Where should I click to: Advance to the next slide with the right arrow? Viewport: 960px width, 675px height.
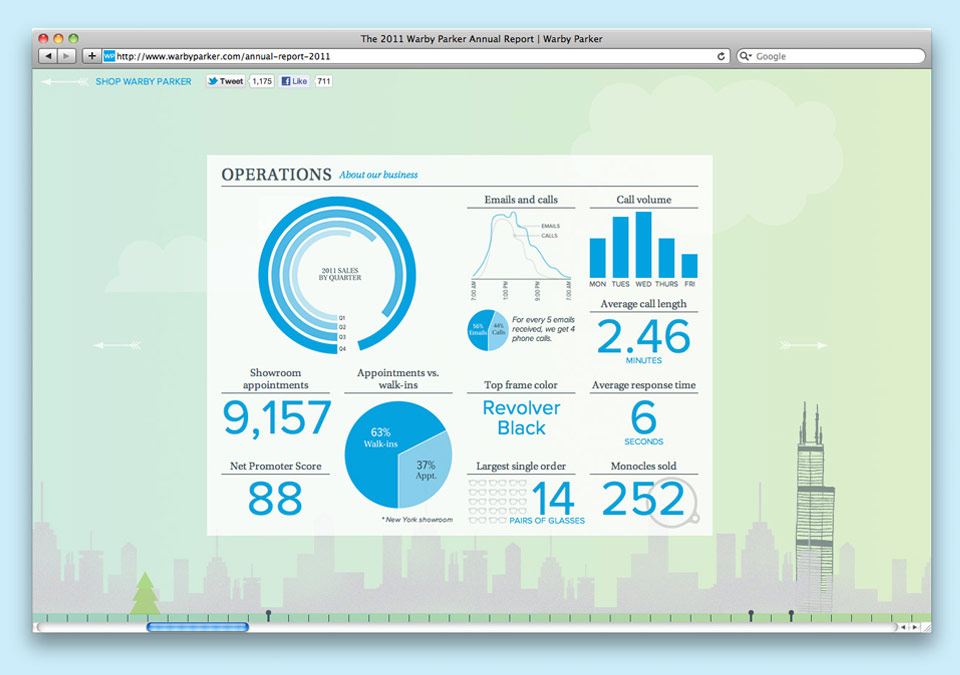[x=803, y=345]
